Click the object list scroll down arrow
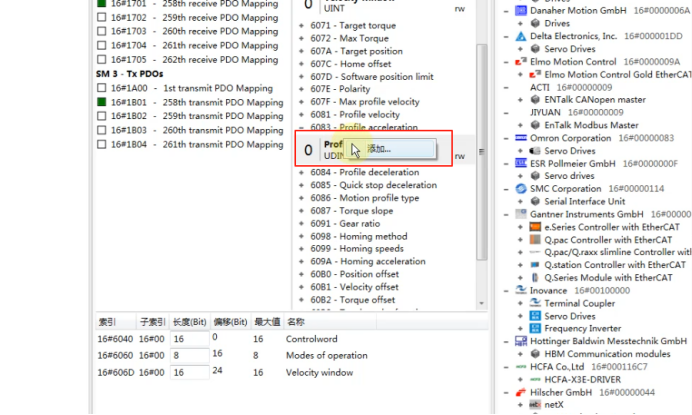This screenshot has height=415, width=692. [x=481, y=303]
